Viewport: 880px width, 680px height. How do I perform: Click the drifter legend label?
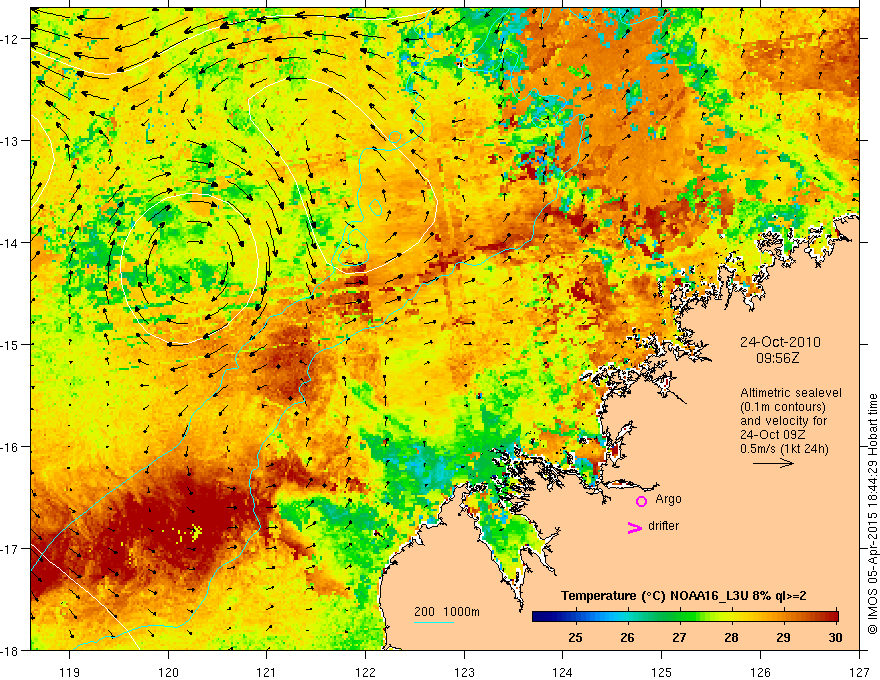coord(663,526)
